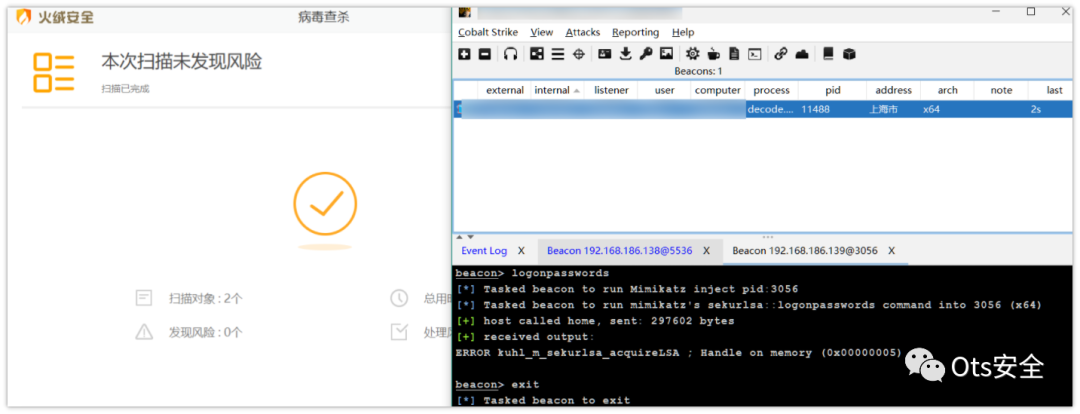Click the 病毒查杀 title in Huorong window
This screenshot has width=1080, height=414.
[324, 17]
